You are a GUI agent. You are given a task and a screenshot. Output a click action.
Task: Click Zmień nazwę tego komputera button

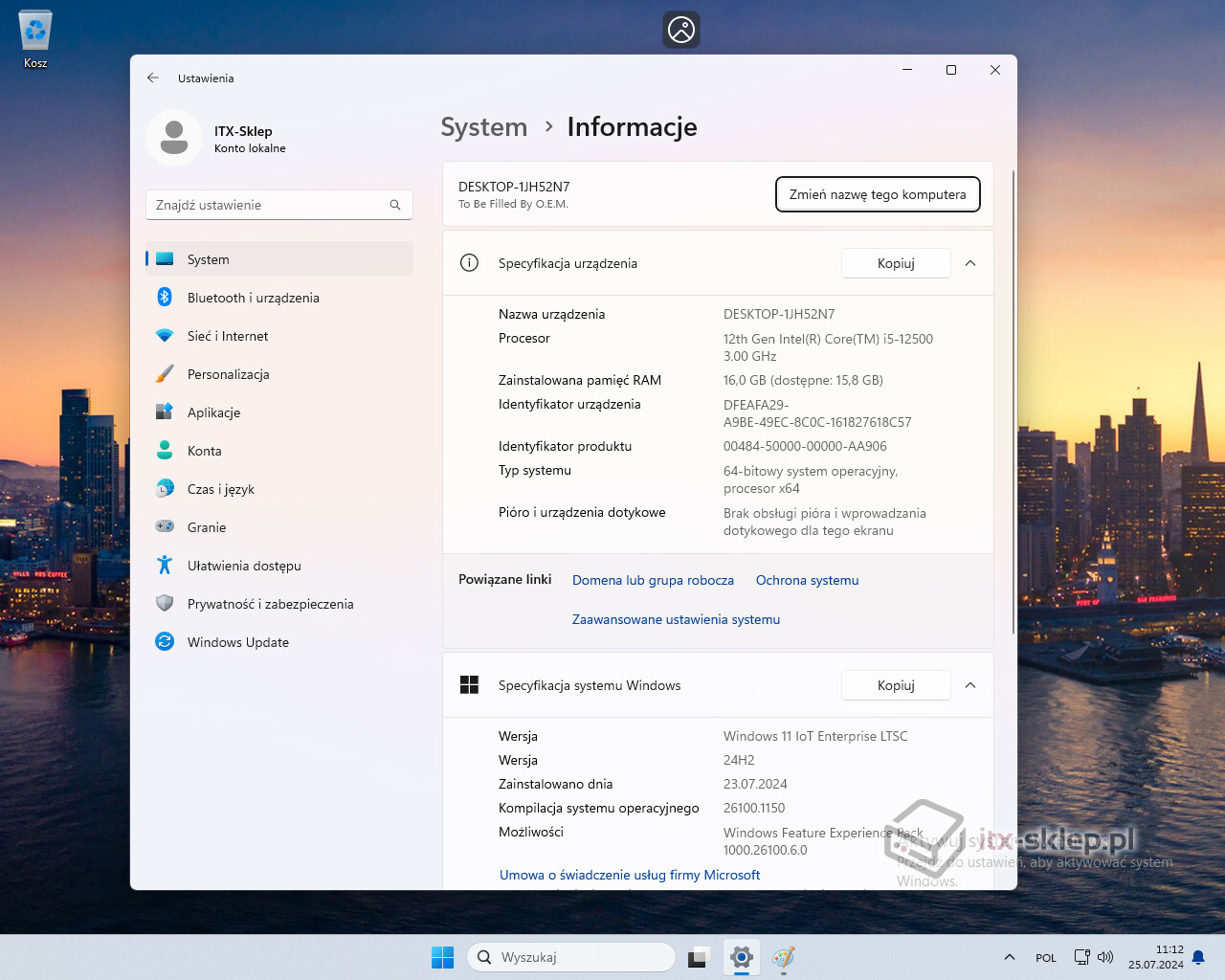click(878, 194)
